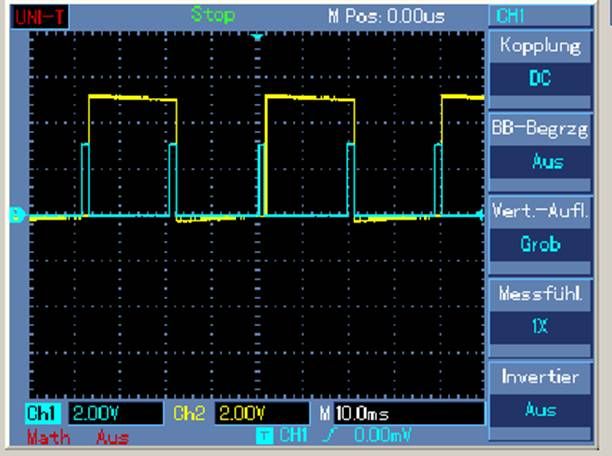
Task: Click the Ch2 2.00V scale readout
Action: tap(262, 413)
